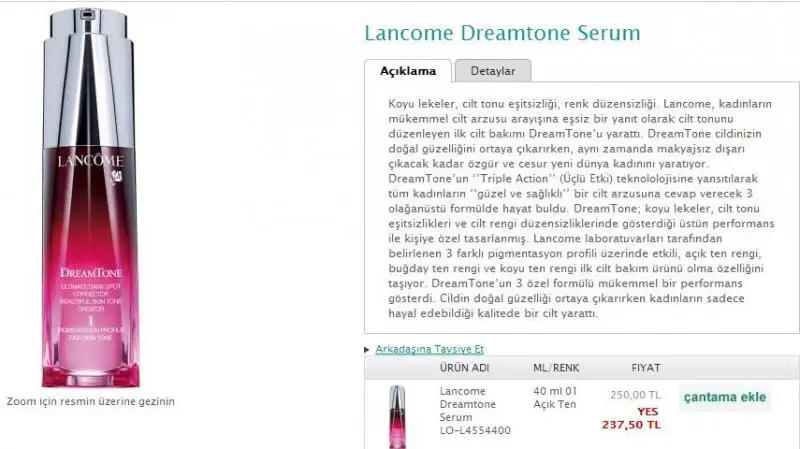Click the discounted price 237,50 TL

[631, 425]
